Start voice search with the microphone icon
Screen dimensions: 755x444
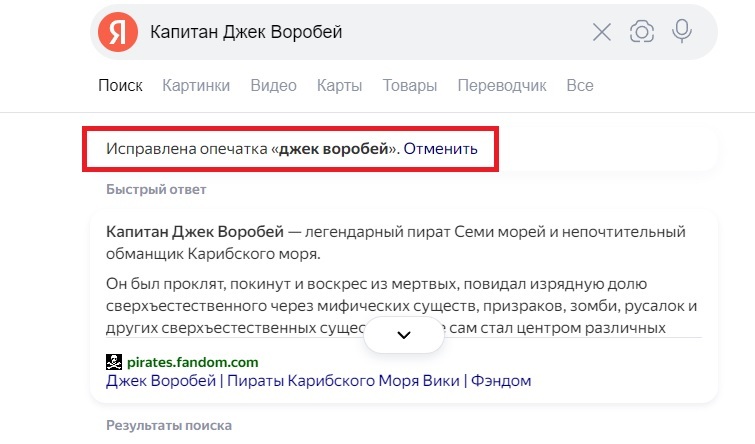pyautogui.click(x=682, y=32)
